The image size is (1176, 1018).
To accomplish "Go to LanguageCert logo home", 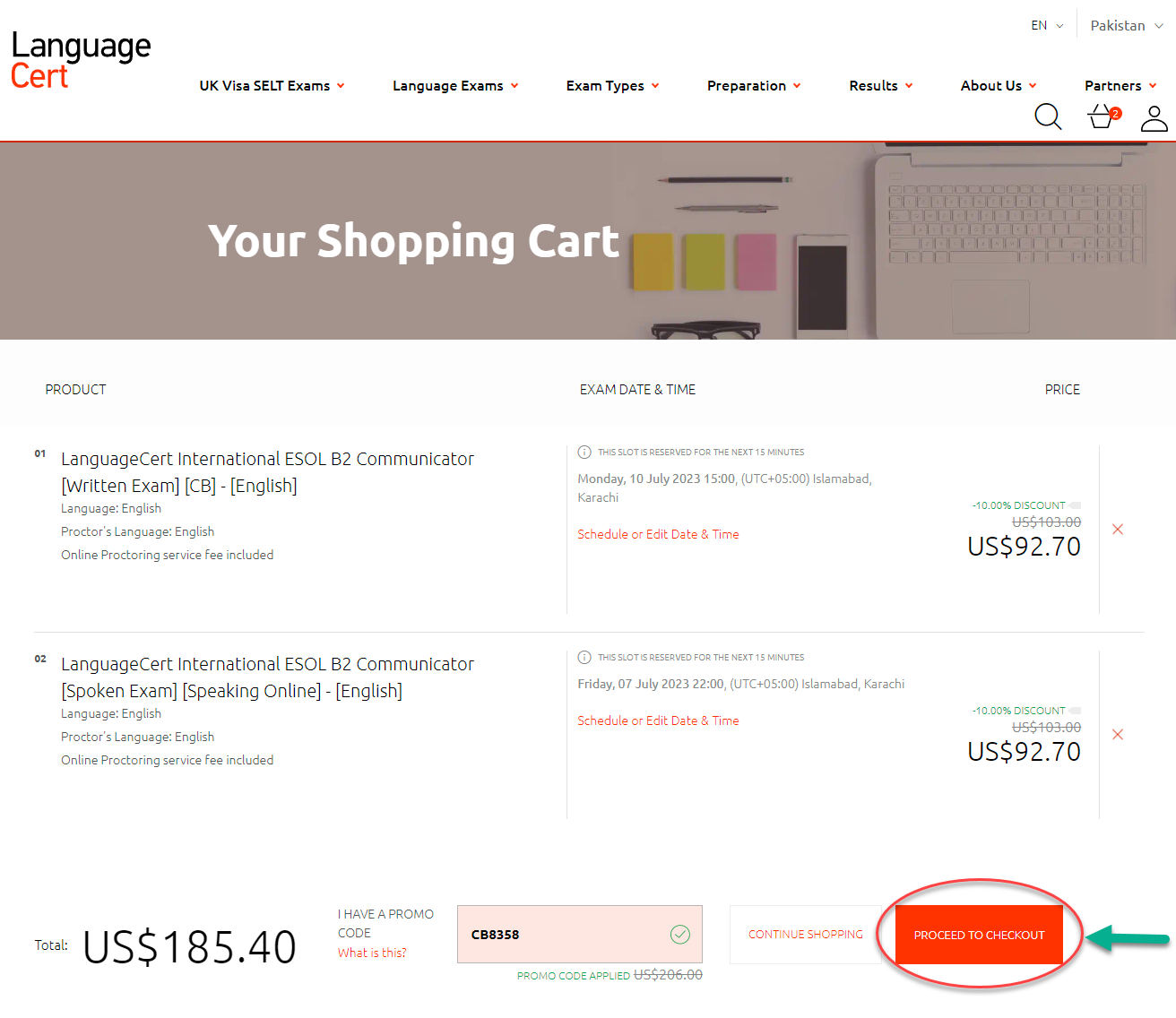I will [81, 59].
